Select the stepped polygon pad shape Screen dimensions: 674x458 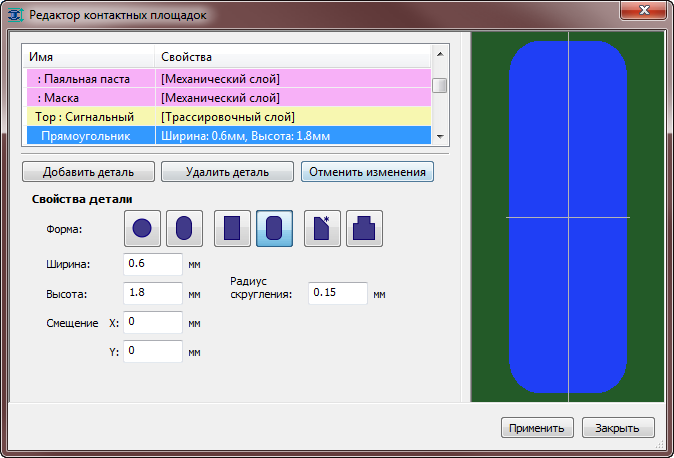(x=364, y=228)
